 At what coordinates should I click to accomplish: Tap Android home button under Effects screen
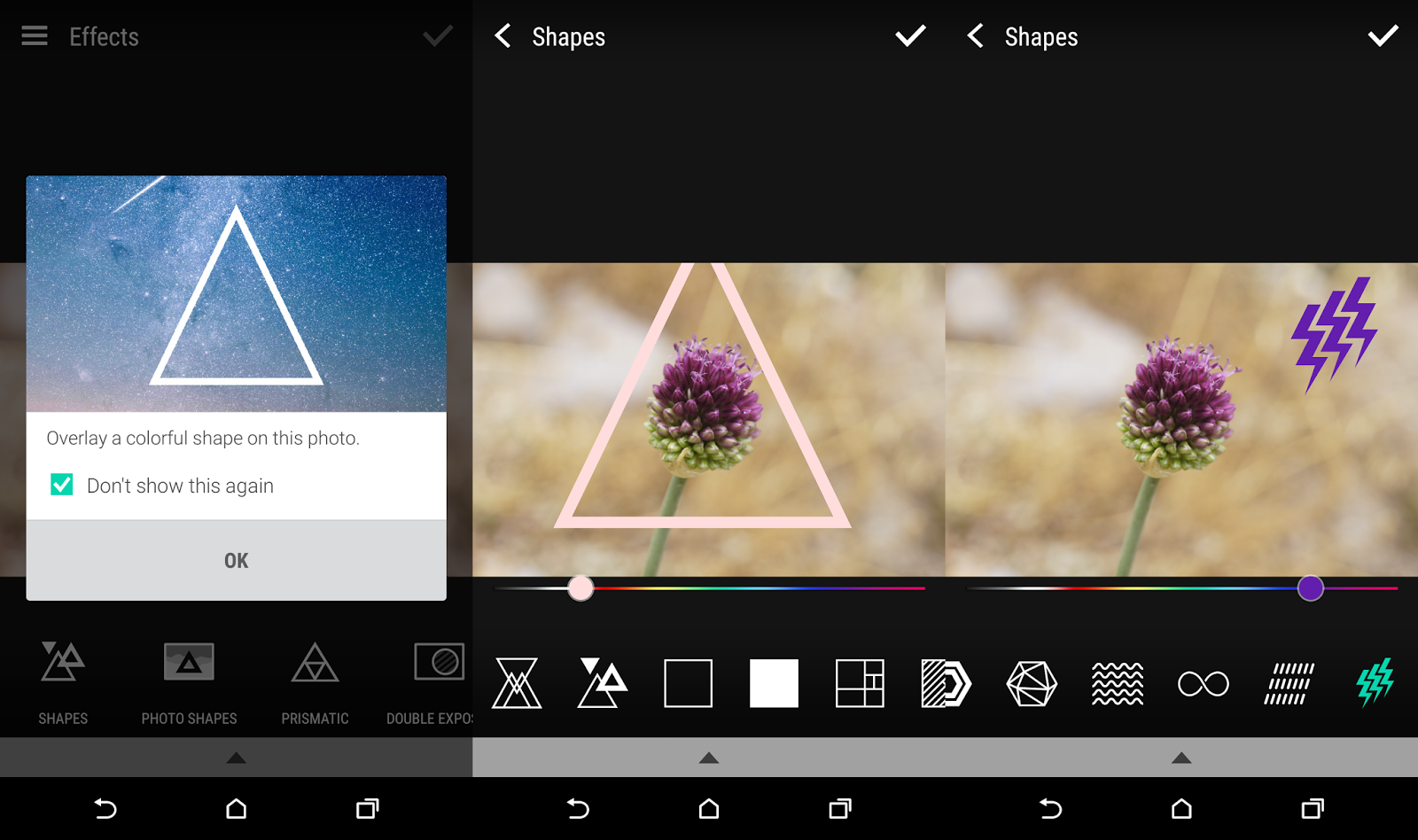(x=236, y=808)
